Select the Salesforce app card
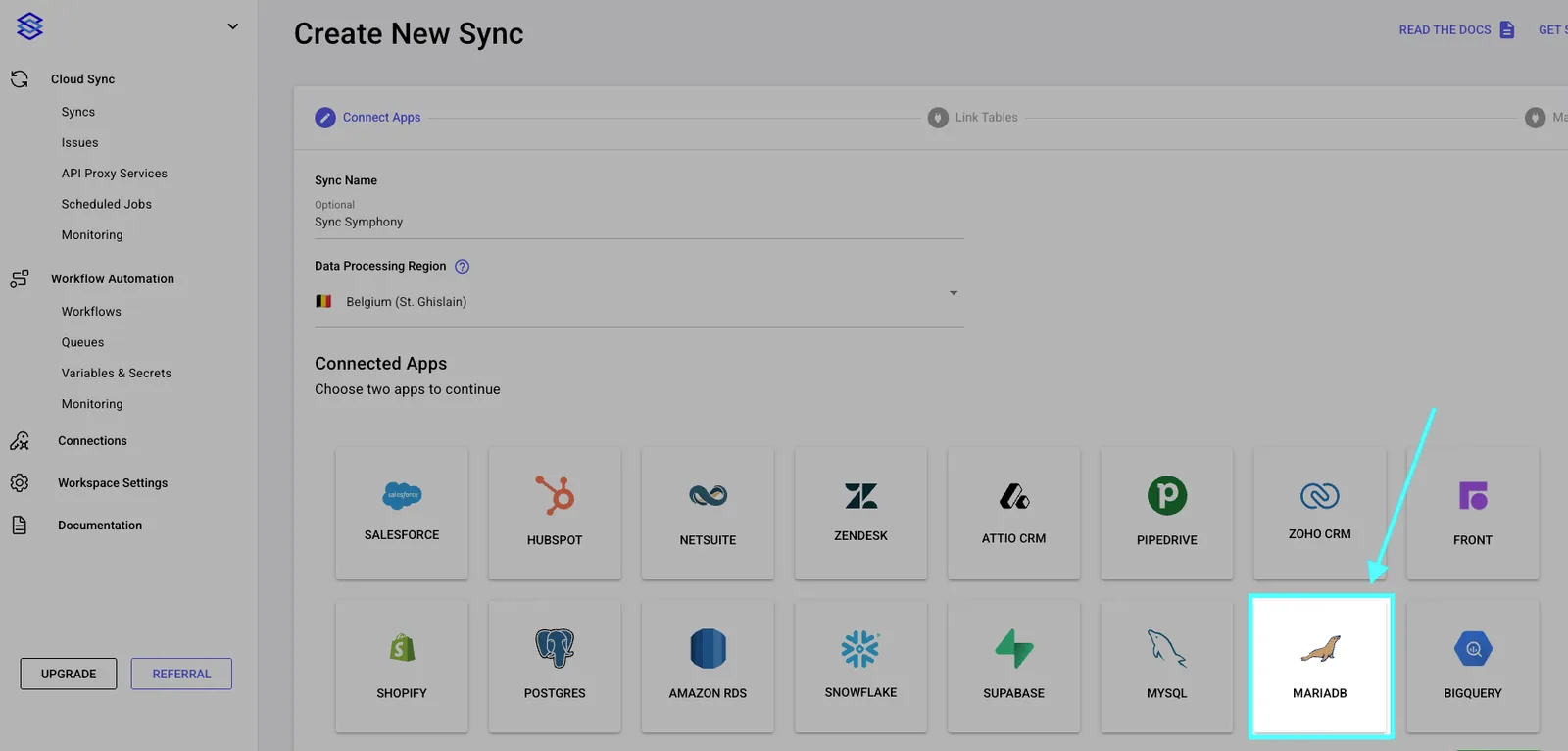The width and height of the screenshot is (1568, 751). [x=402, y=513]
